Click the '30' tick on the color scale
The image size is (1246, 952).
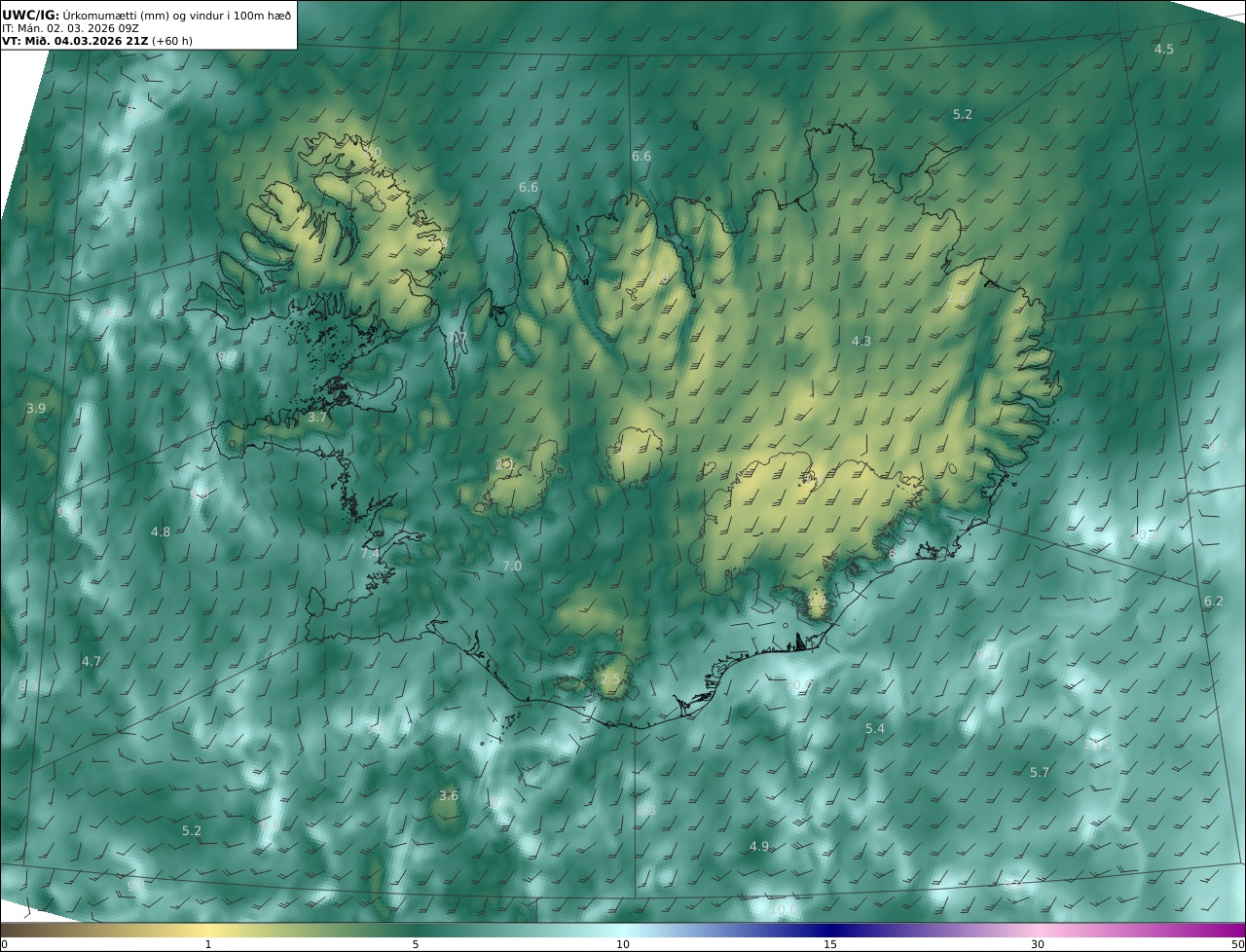tap(1038, 944)
